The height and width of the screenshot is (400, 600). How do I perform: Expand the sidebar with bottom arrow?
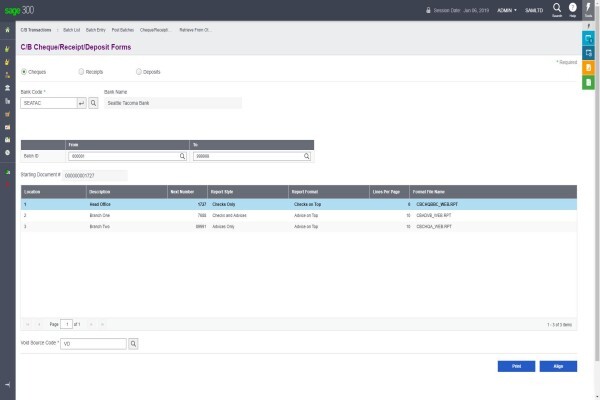pyautogui.click(x=7, y=384)
